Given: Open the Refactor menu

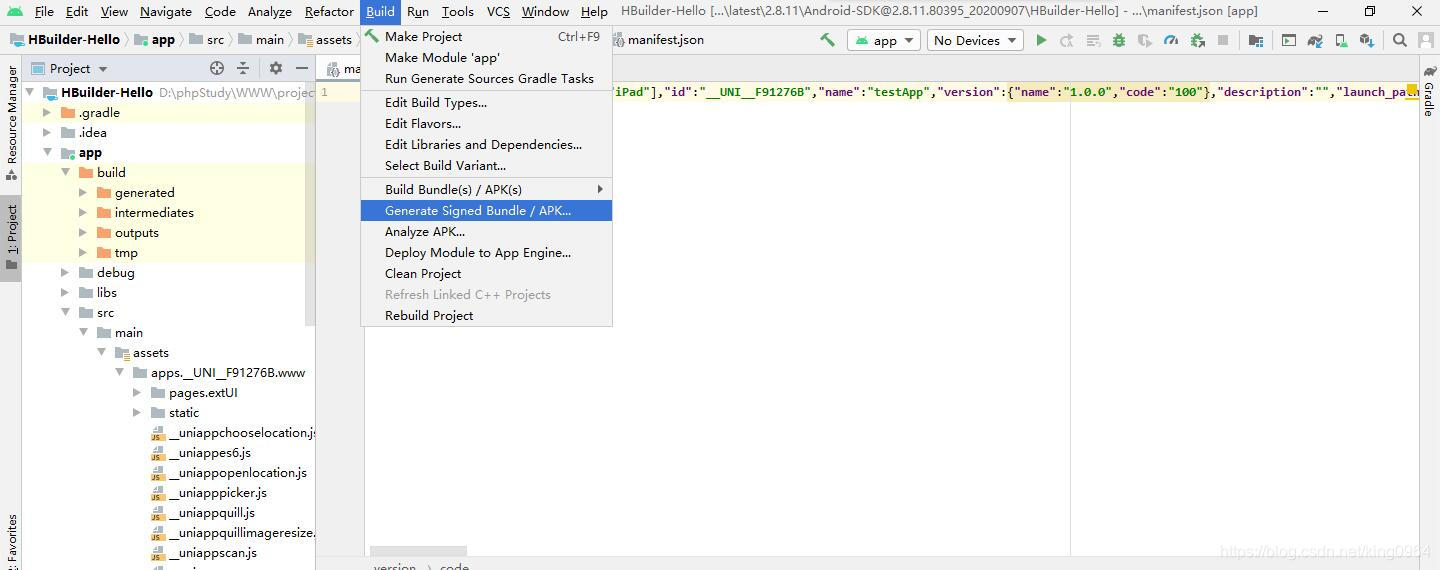Looking at the screenshot, I should pos(329,11).
